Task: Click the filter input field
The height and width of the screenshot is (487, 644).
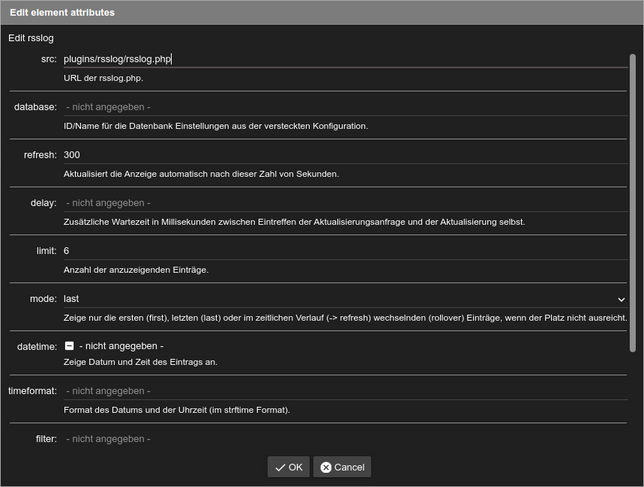Action: 345,439
